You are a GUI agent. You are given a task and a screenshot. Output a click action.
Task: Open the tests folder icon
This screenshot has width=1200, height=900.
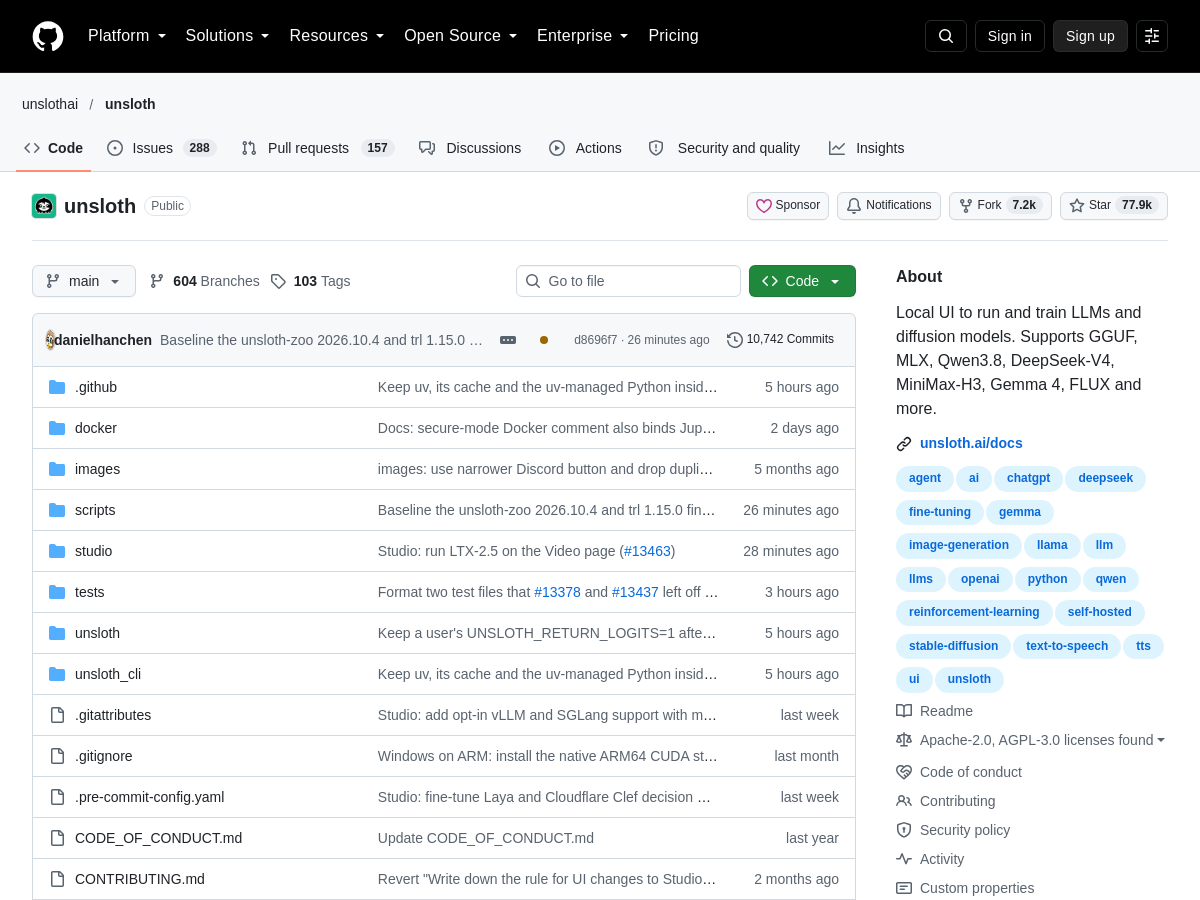[x=57, y=592]
